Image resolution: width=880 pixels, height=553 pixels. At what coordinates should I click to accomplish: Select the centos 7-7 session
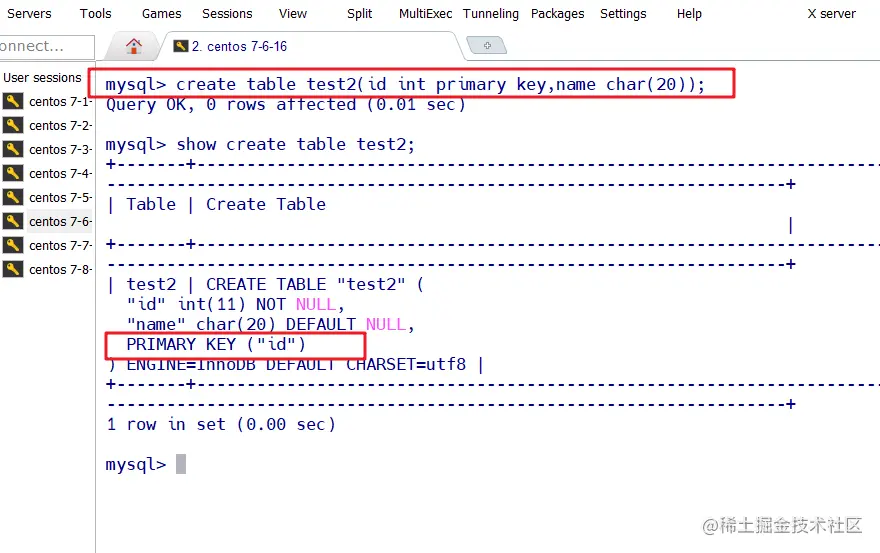(60, 245)
